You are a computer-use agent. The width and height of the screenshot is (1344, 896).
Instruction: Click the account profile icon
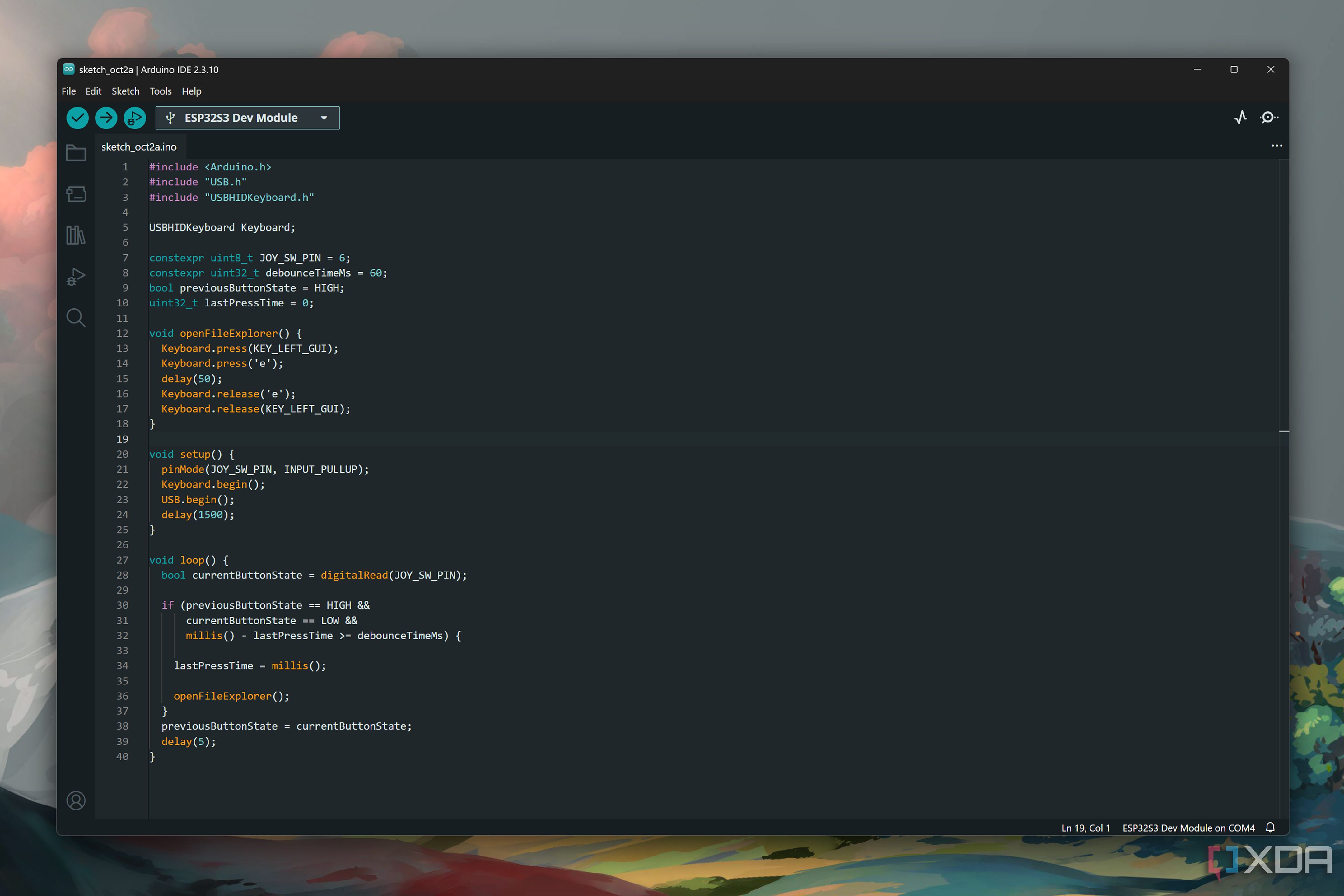point(76,800)
